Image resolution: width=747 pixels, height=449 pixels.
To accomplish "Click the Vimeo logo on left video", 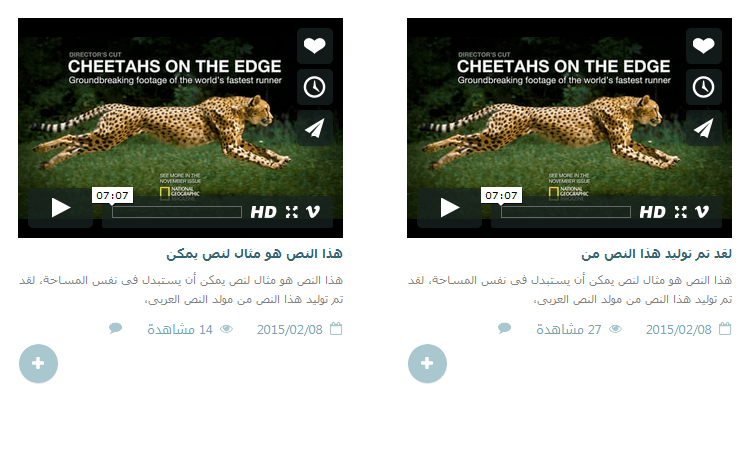I will (313, 212).
